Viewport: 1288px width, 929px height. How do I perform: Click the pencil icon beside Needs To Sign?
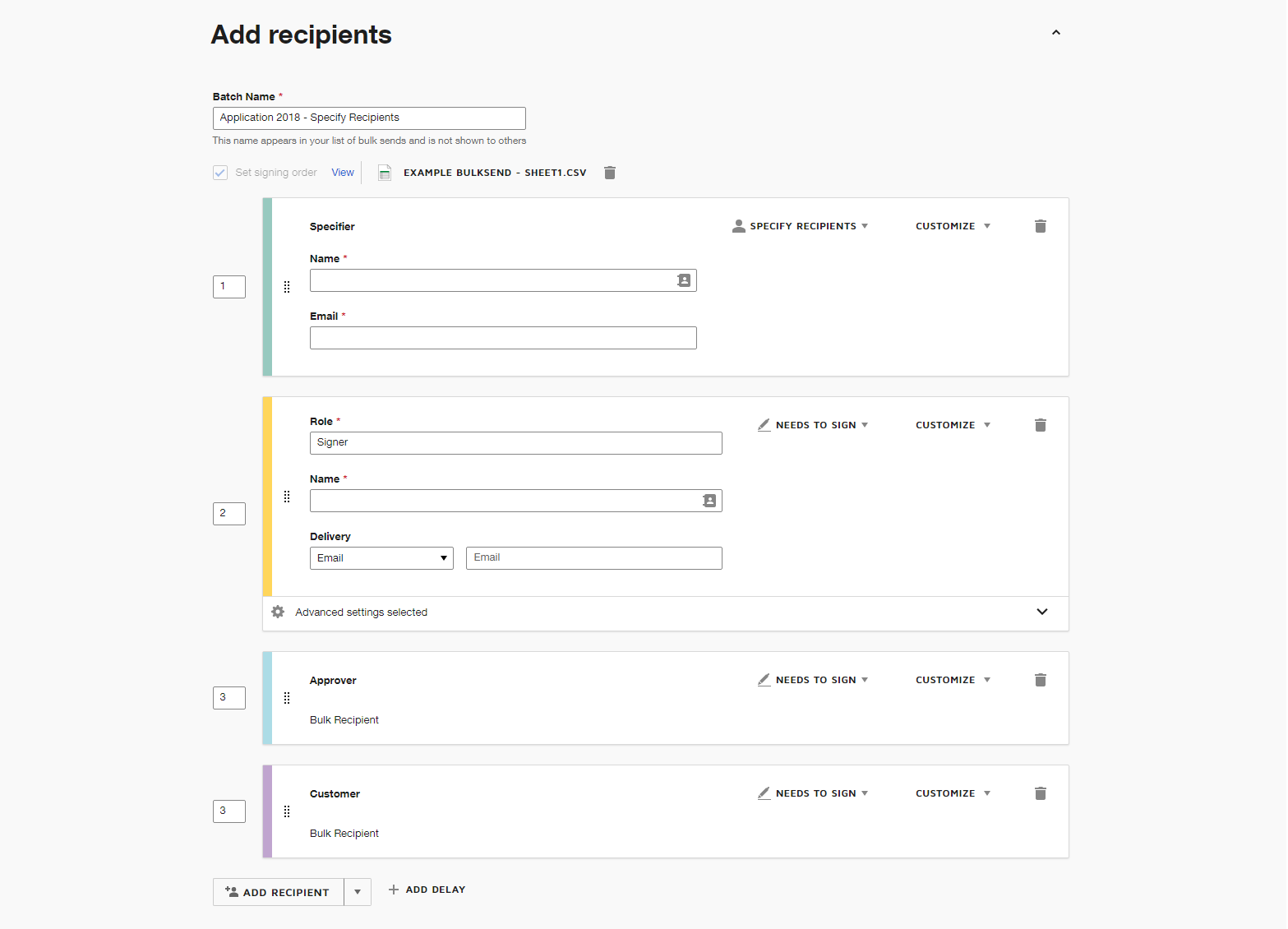[764, 424]
